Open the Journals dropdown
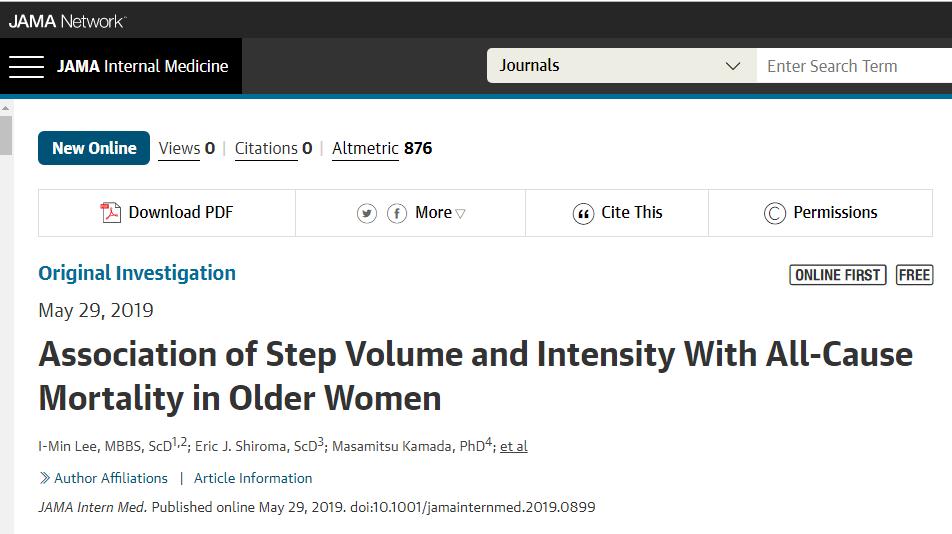This screenshot has width=952, height=534. point(621,66)
